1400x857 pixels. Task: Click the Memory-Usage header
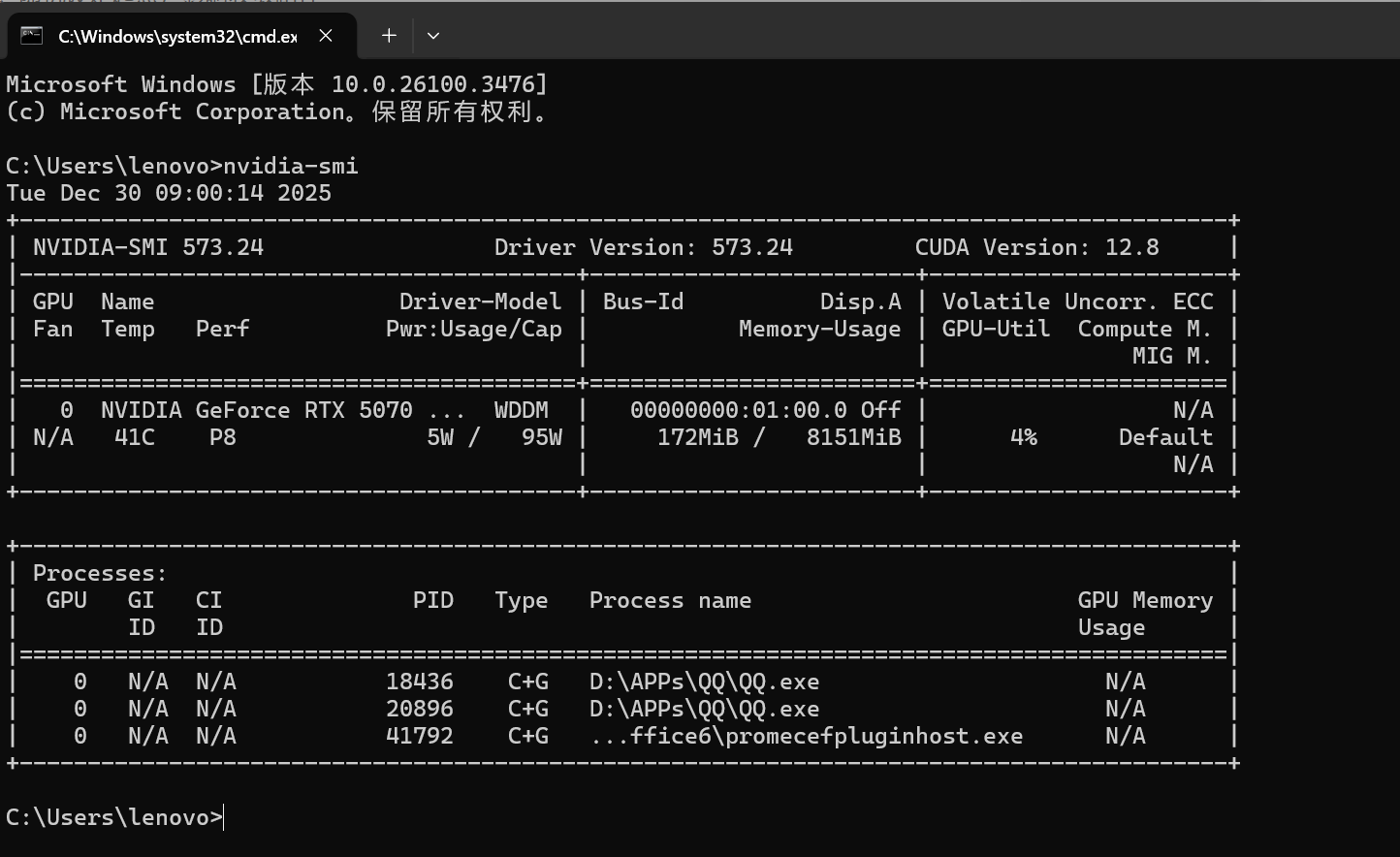pyautogui.click(x=820, y=329)
